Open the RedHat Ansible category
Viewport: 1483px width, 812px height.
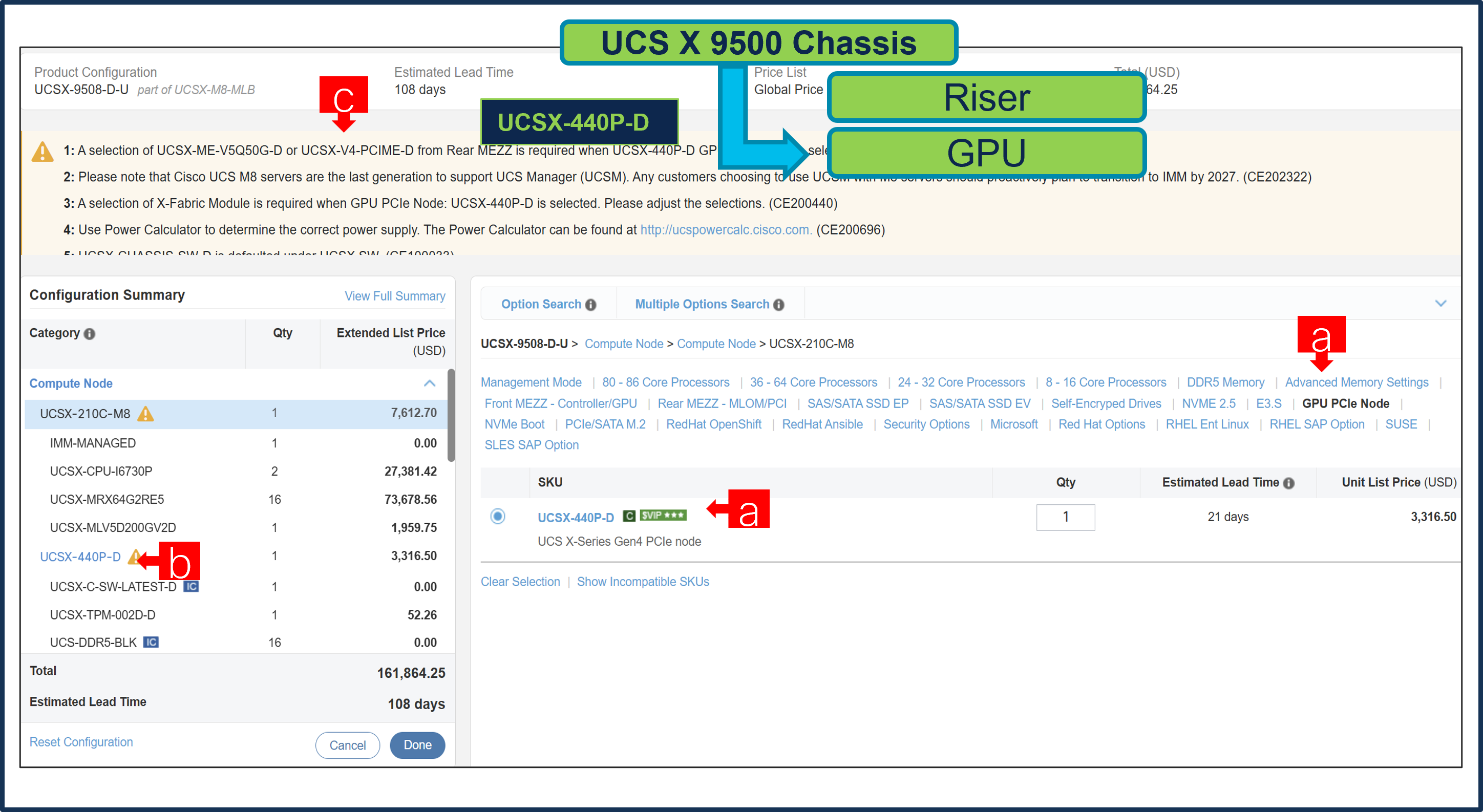[x=822, y=424]
